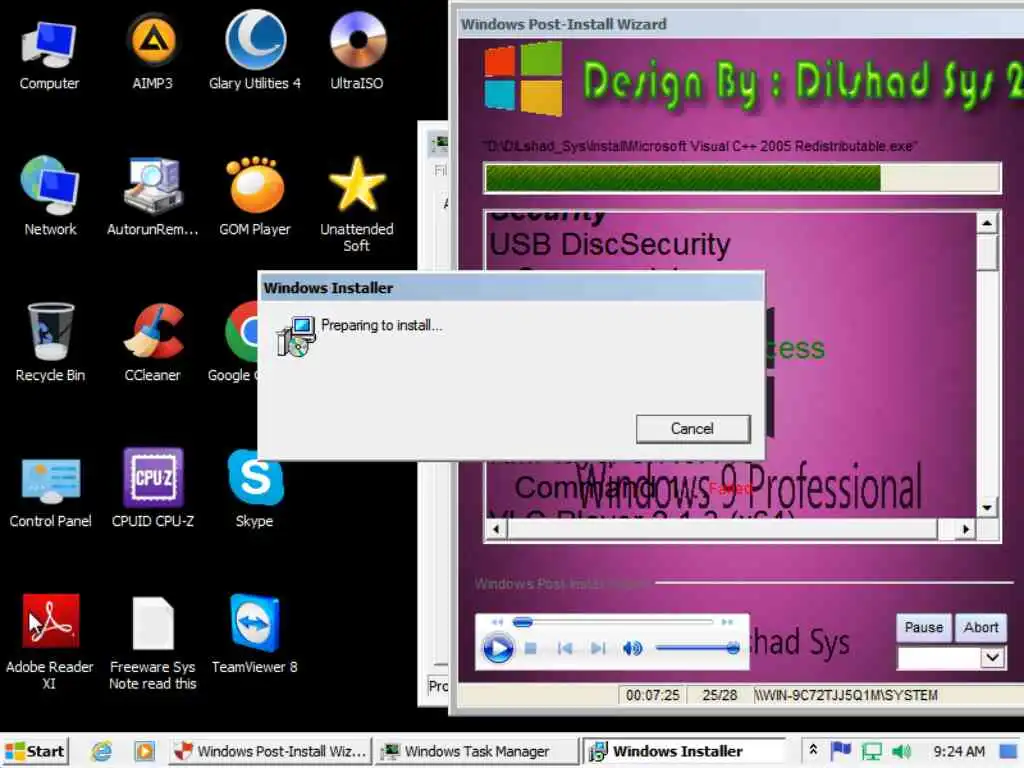The height and width of the screenshot is (768, 1024).
Task: Switch to Windows Task Manager taskbar button
Action: coord(477,752)
